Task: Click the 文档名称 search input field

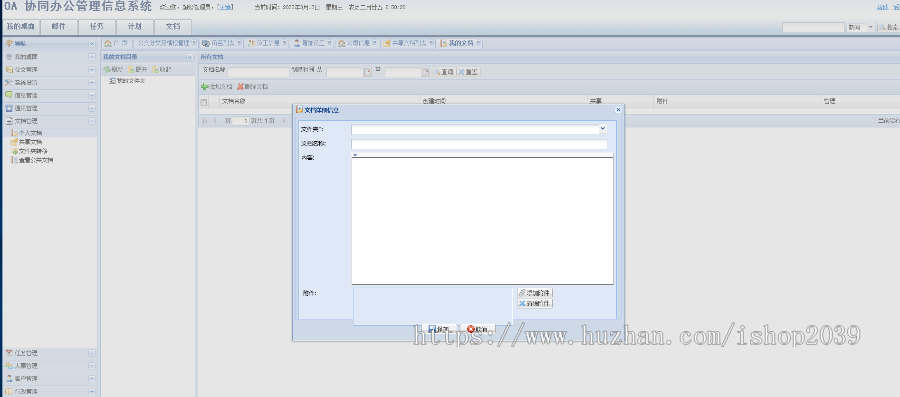Action: 258,72
